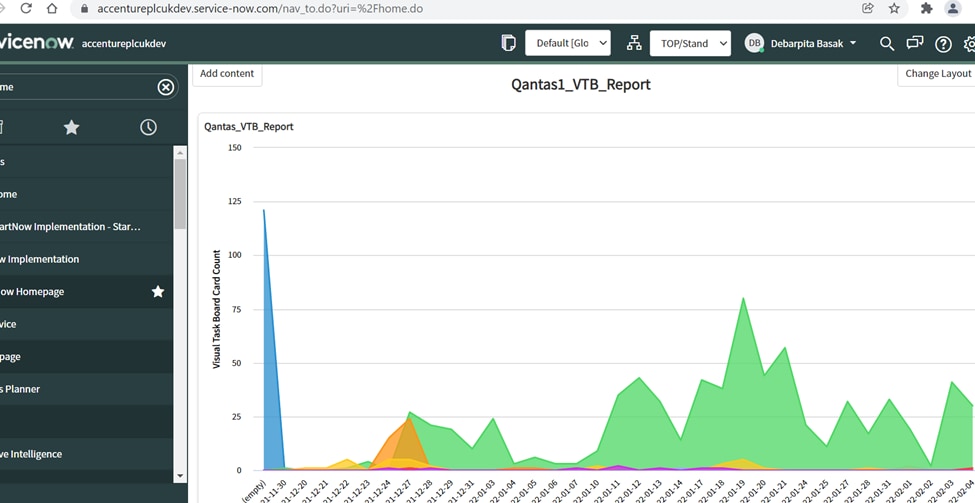975x503 pixels.
Task: Click the tallest green peak near 80
Action: [742, 300]
